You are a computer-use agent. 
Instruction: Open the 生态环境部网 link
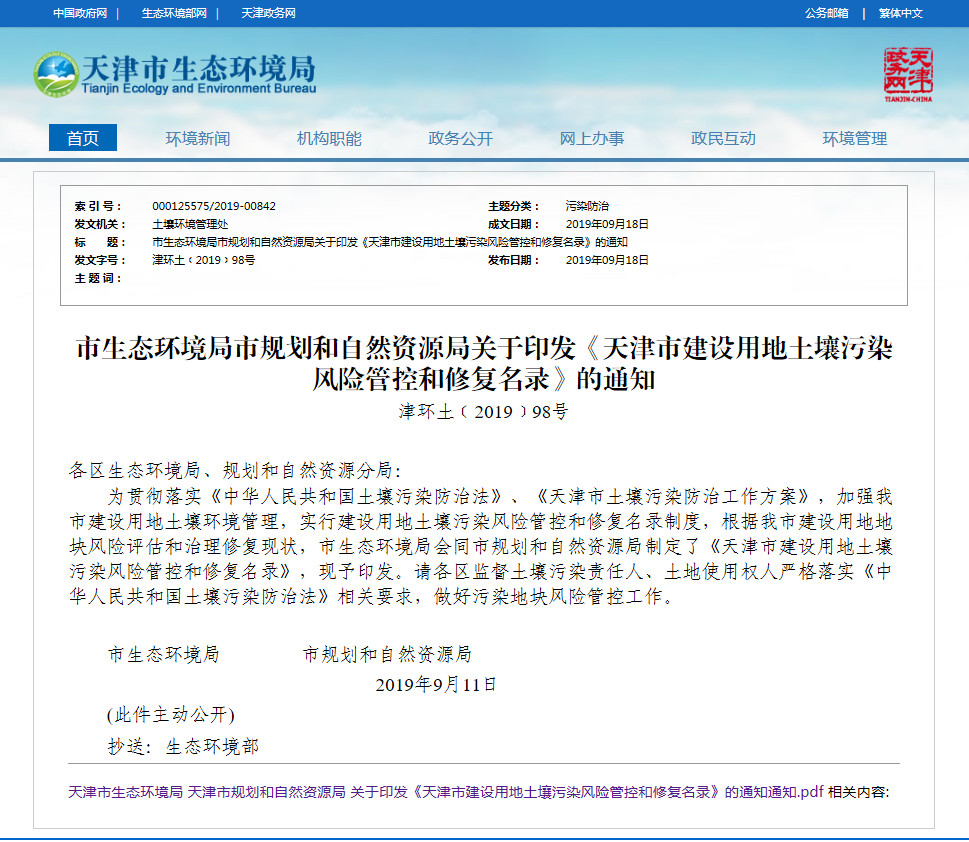[174, 13]
